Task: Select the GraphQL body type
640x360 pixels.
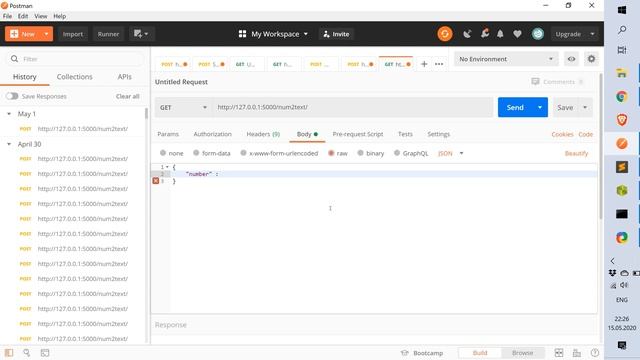Action: click(397, 153)
